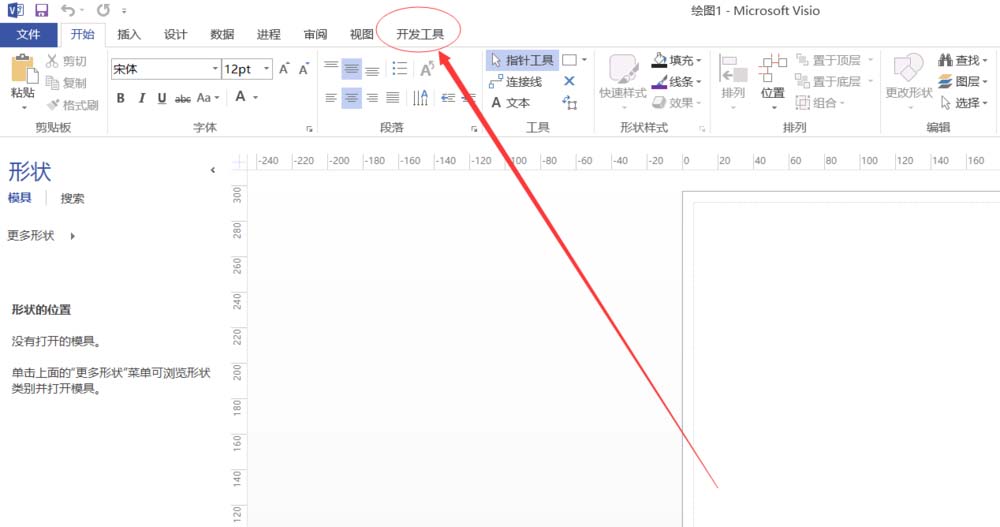Toggle align text right
The height and width of the screenshot is (527, 1000).
(372, 98)
